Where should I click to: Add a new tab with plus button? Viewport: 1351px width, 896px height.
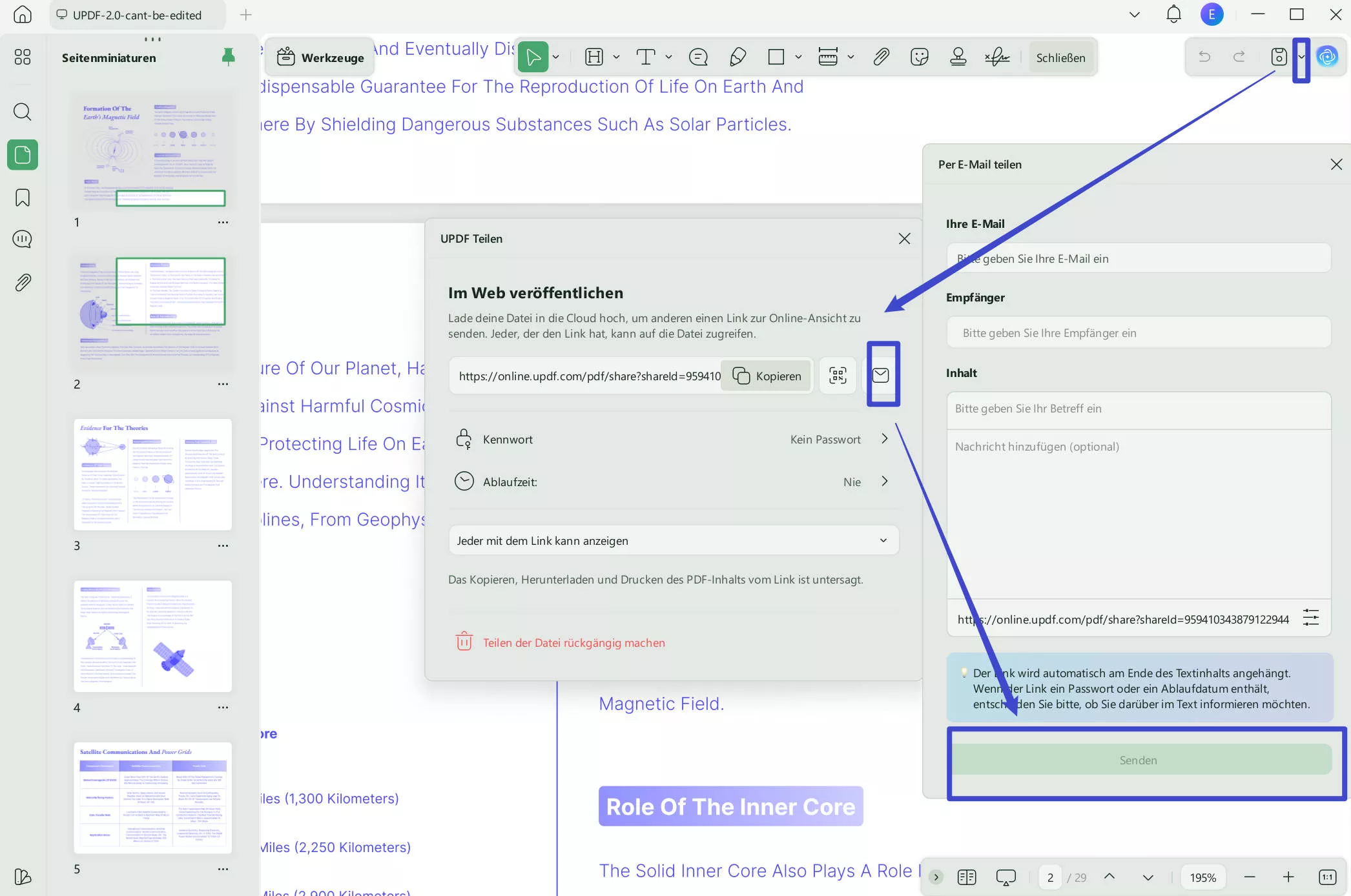(x=245, y=15)
